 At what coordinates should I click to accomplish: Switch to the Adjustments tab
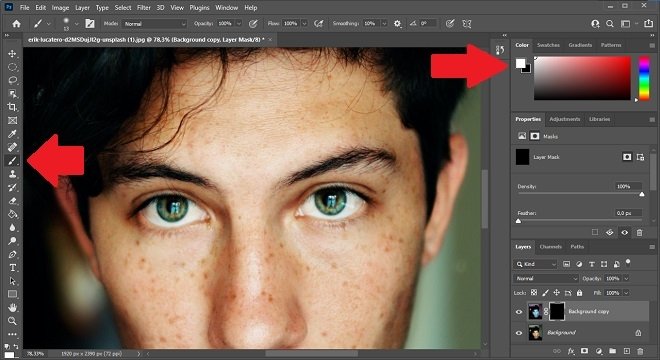click(564, 119)
